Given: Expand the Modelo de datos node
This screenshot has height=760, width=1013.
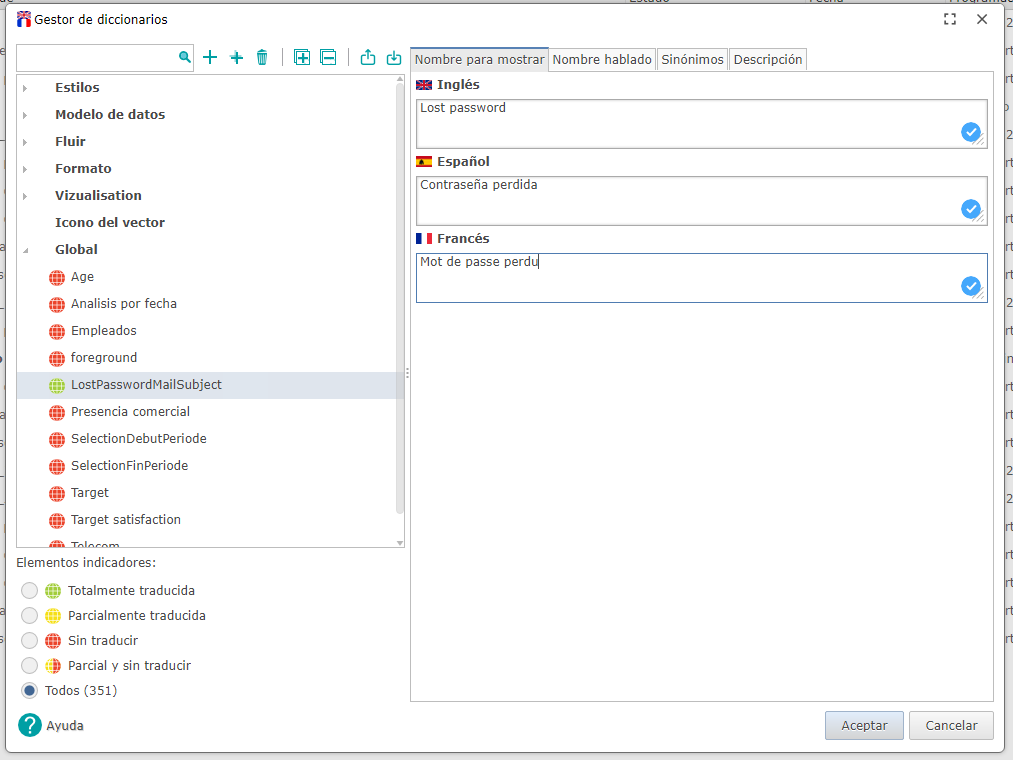Looking at the screenshot, I should pyautogui.click(x=25, y=115).
